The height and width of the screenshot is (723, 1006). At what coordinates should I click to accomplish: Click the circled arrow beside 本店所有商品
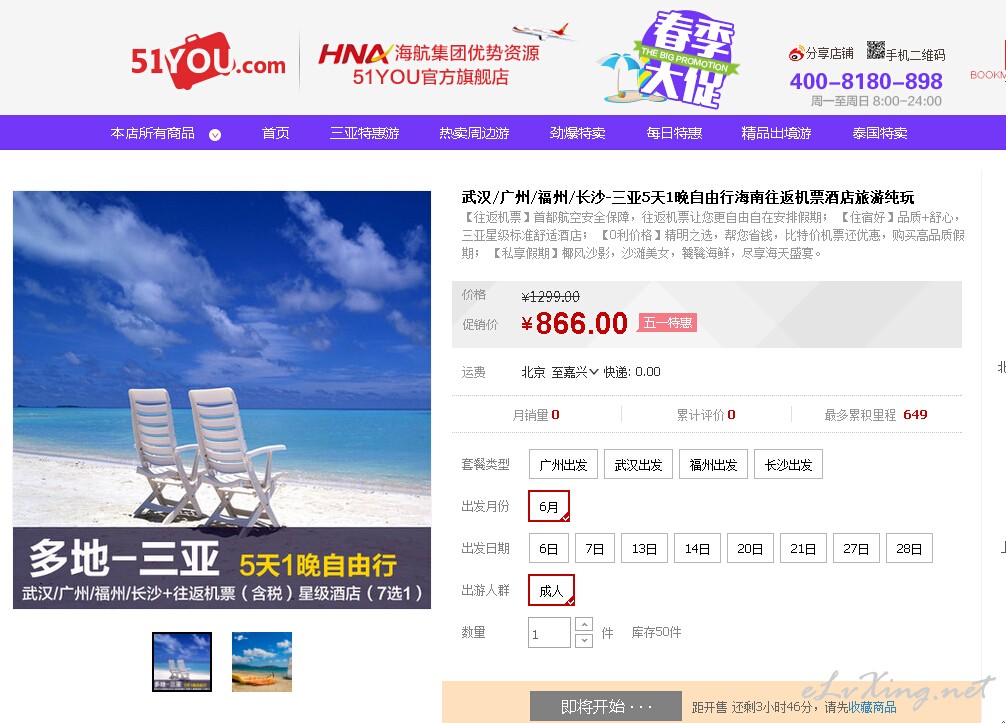[215, 135]
